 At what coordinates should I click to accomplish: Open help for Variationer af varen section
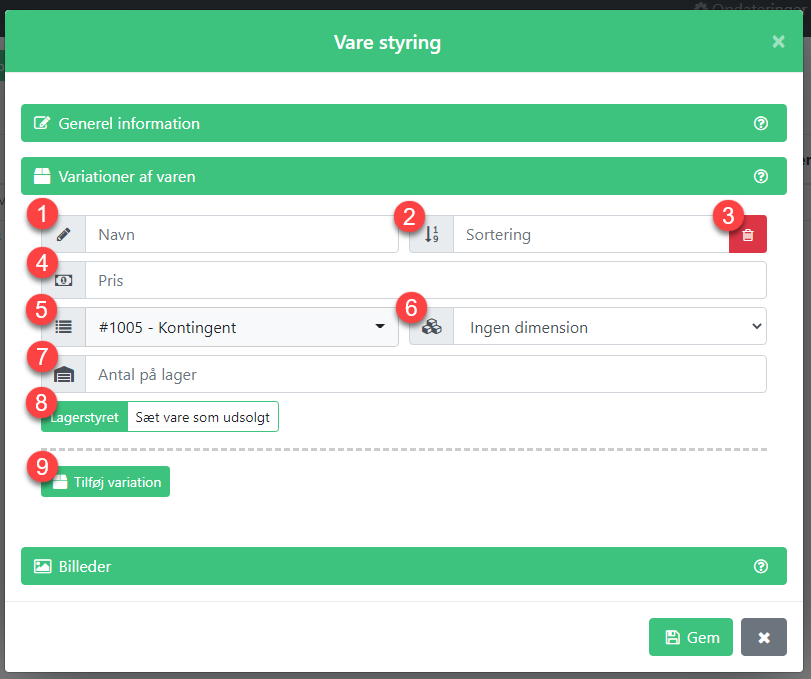(760, 176)
